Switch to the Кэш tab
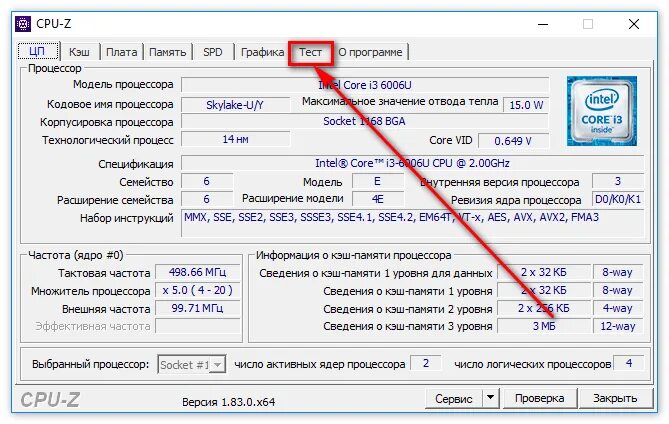This screenshot has width=669, height=424. coord(80,52)
